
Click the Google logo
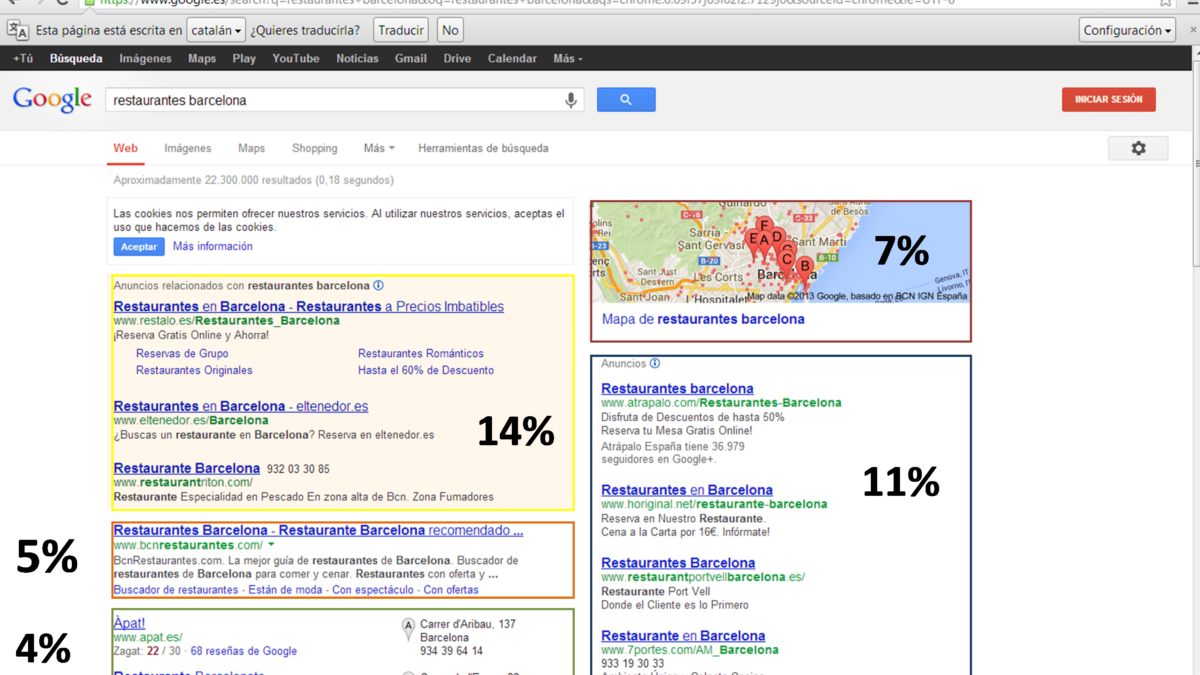pyautogui.click(x=52, y=100)
